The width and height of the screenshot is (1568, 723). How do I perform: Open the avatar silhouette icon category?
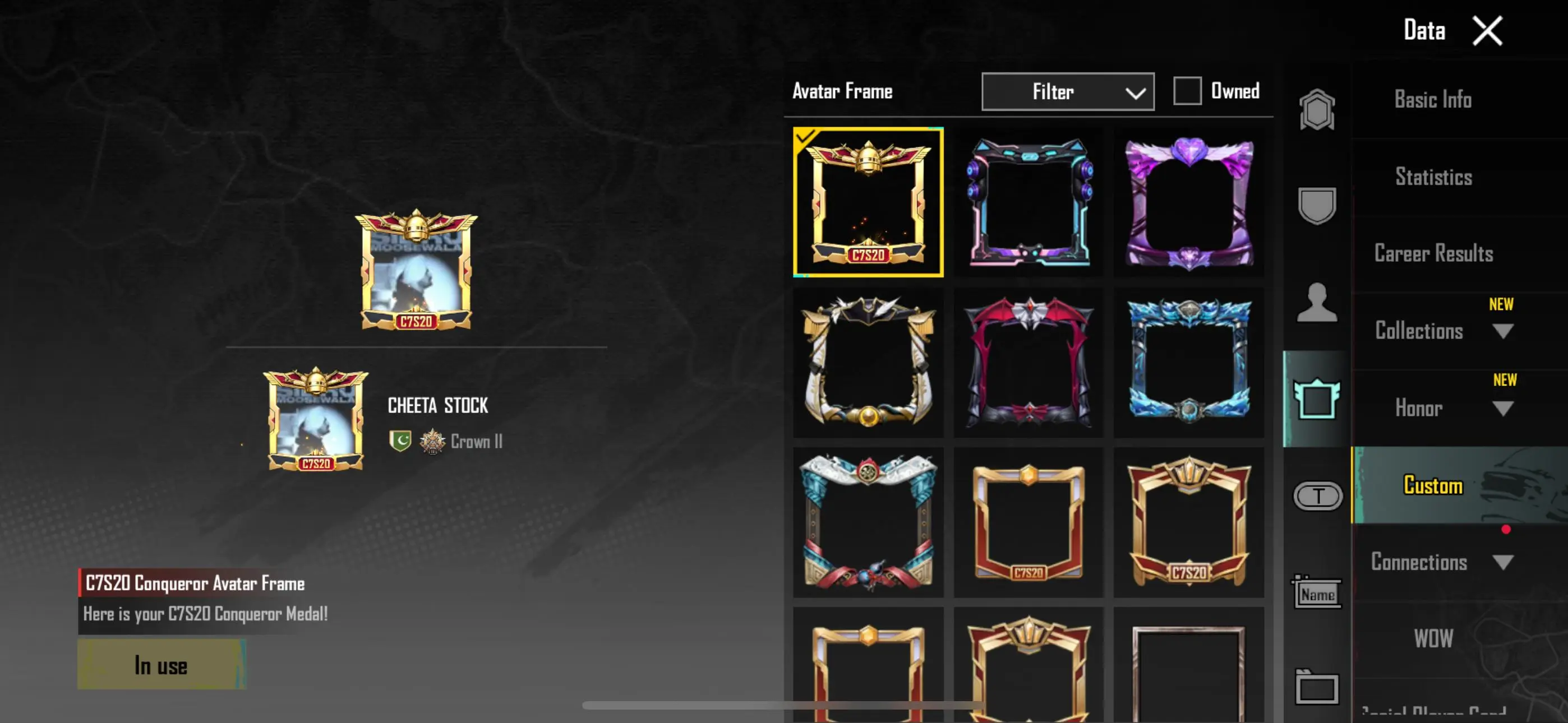[1317, 302]
